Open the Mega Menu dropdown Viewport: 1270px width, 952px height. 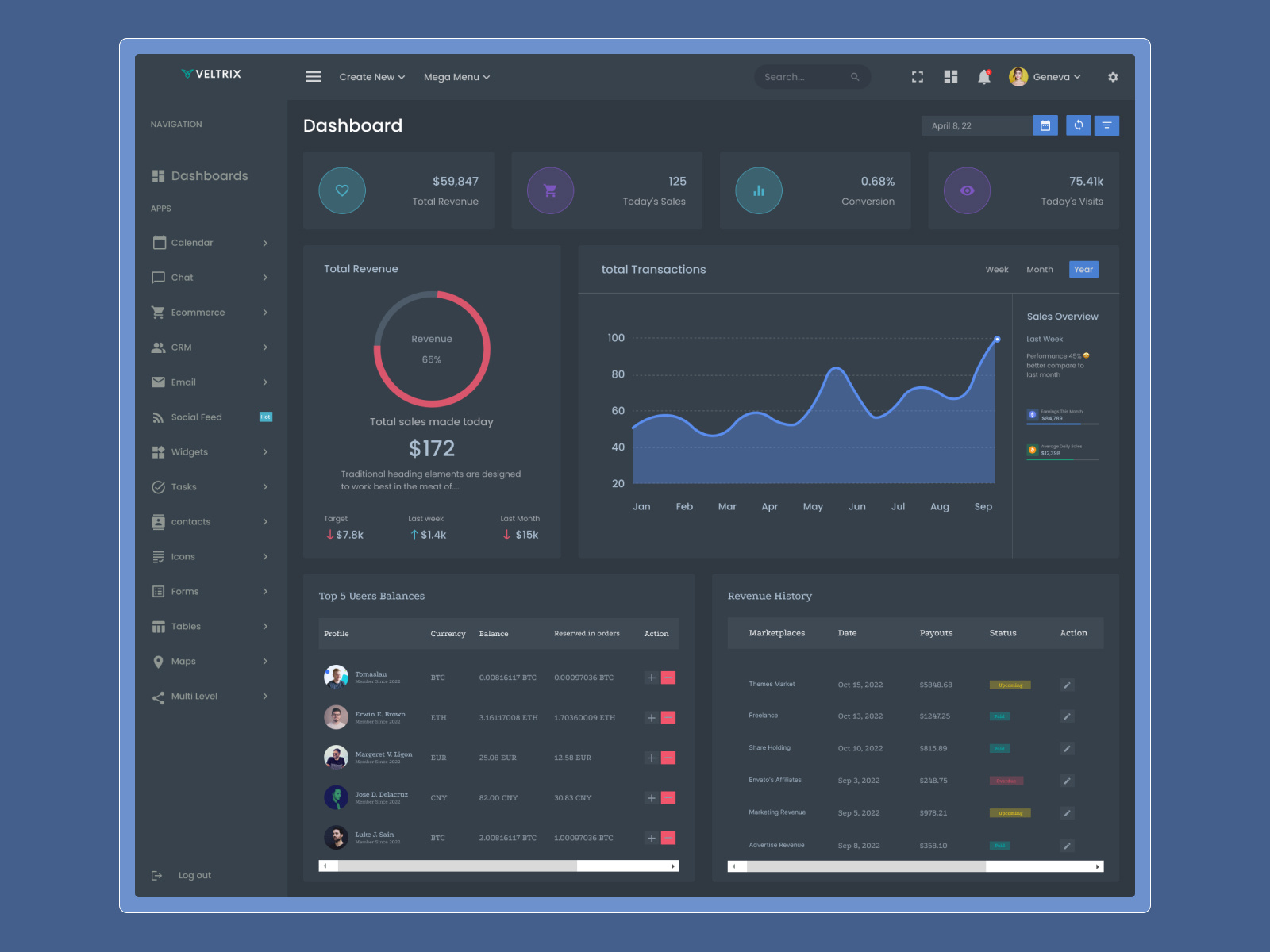pos(456,77)
